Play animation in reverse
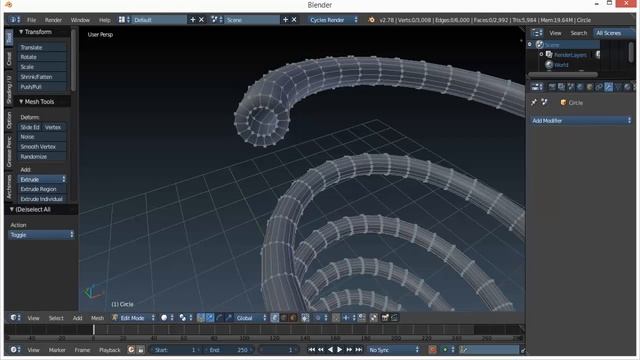 pos(330,350)
